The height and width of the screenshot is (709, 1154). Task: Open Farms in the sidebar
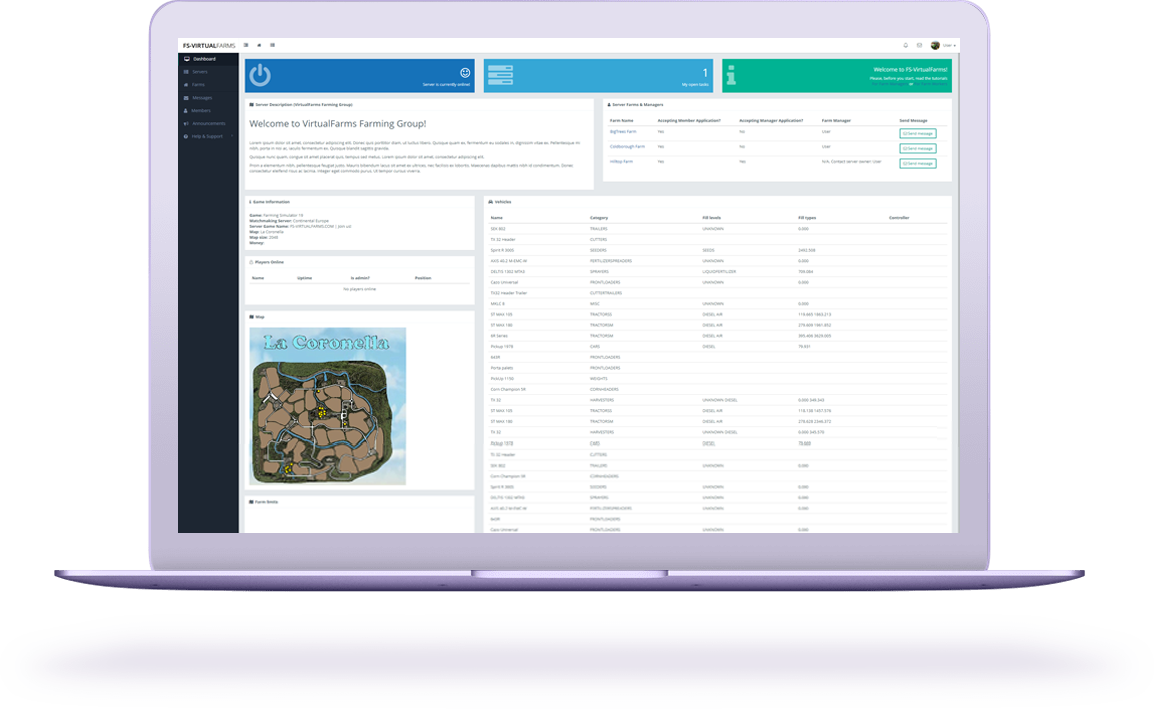point(208,85)
